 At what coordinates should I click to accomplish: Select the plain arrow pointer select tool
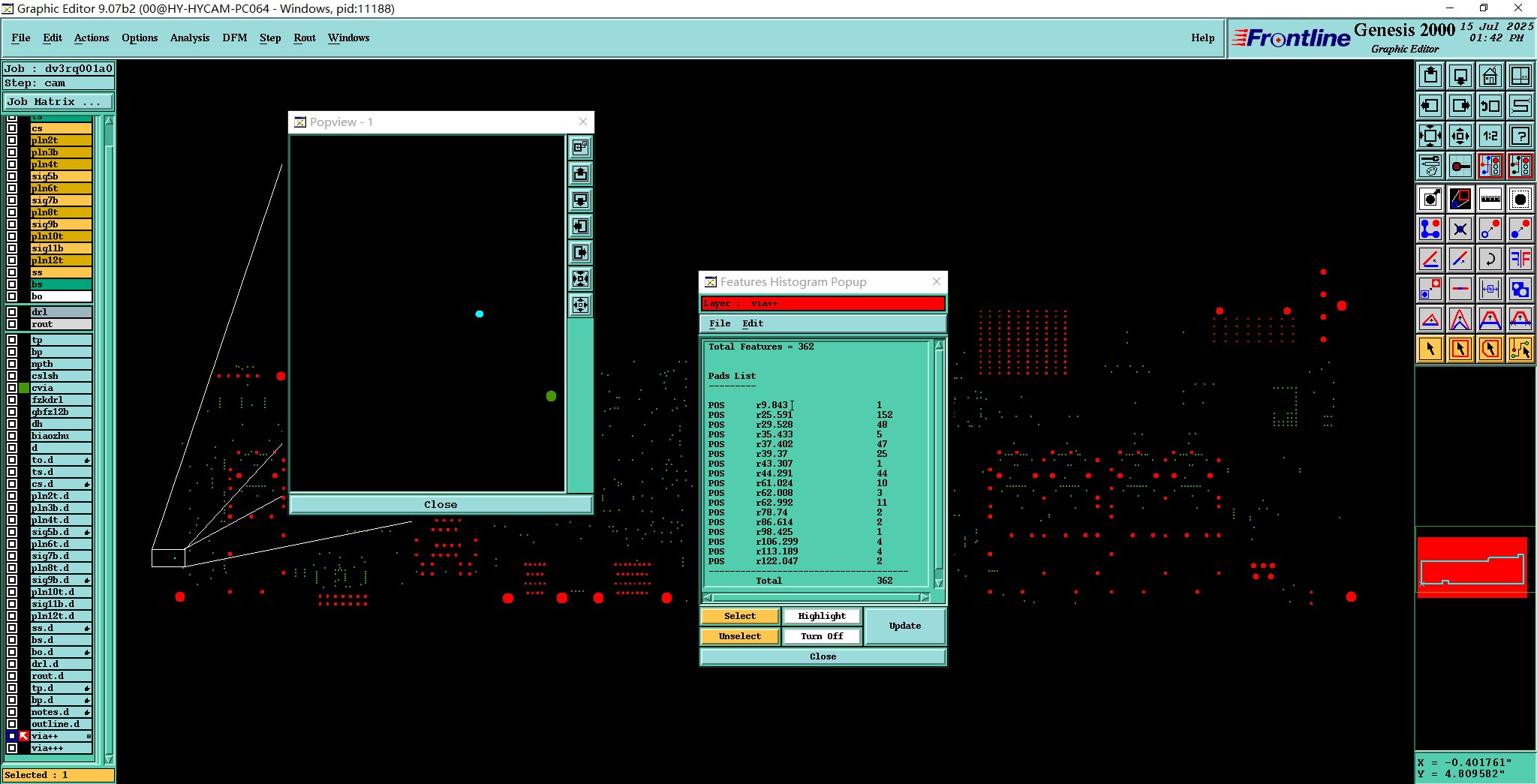click(x=1430, y=349)
